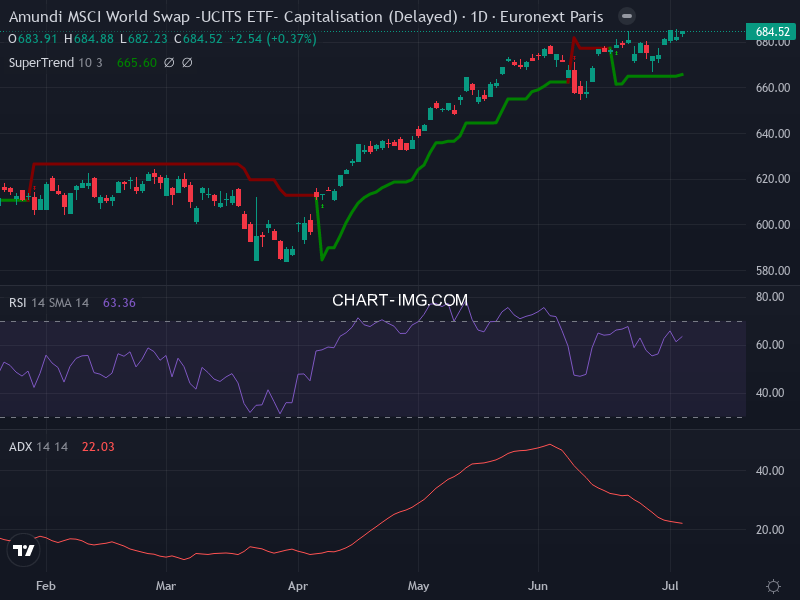Screen dimensions: 800x600
Task: Click the May label on time axis
Action: click(x=418, y=586)
